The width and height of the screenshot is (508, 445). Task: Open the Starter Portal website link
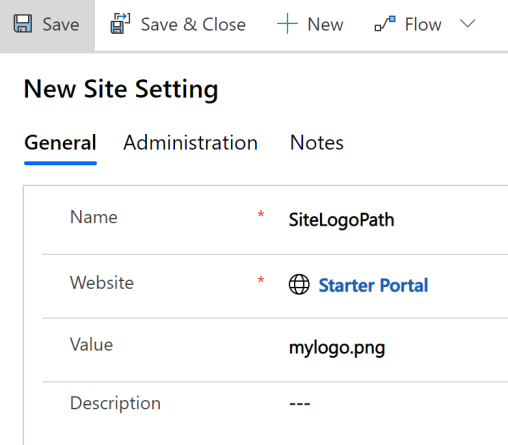pos(373,285)
